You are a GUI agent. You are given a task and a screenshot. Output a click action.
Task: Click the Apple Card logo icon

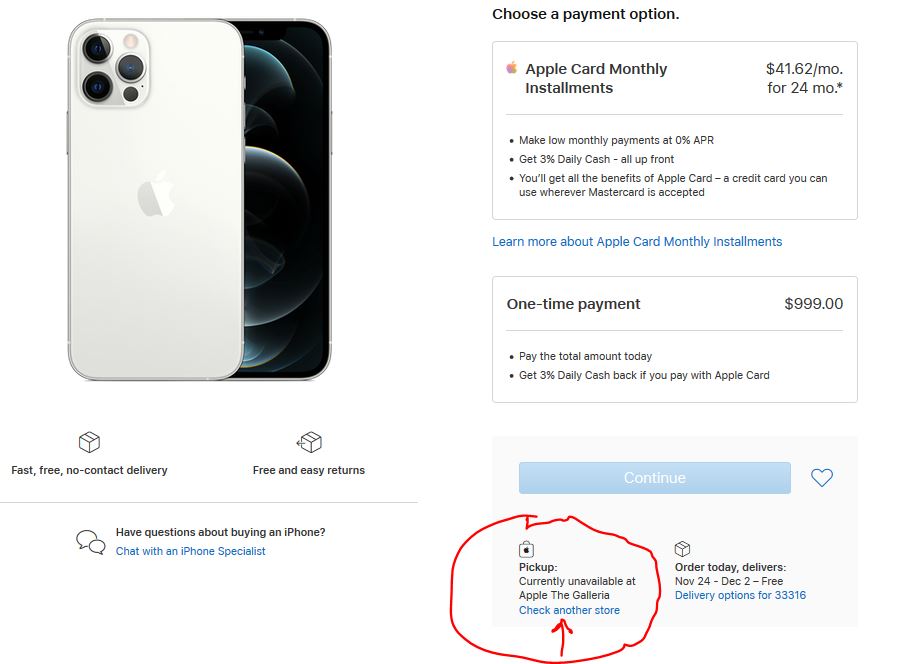tap(511, 69)
